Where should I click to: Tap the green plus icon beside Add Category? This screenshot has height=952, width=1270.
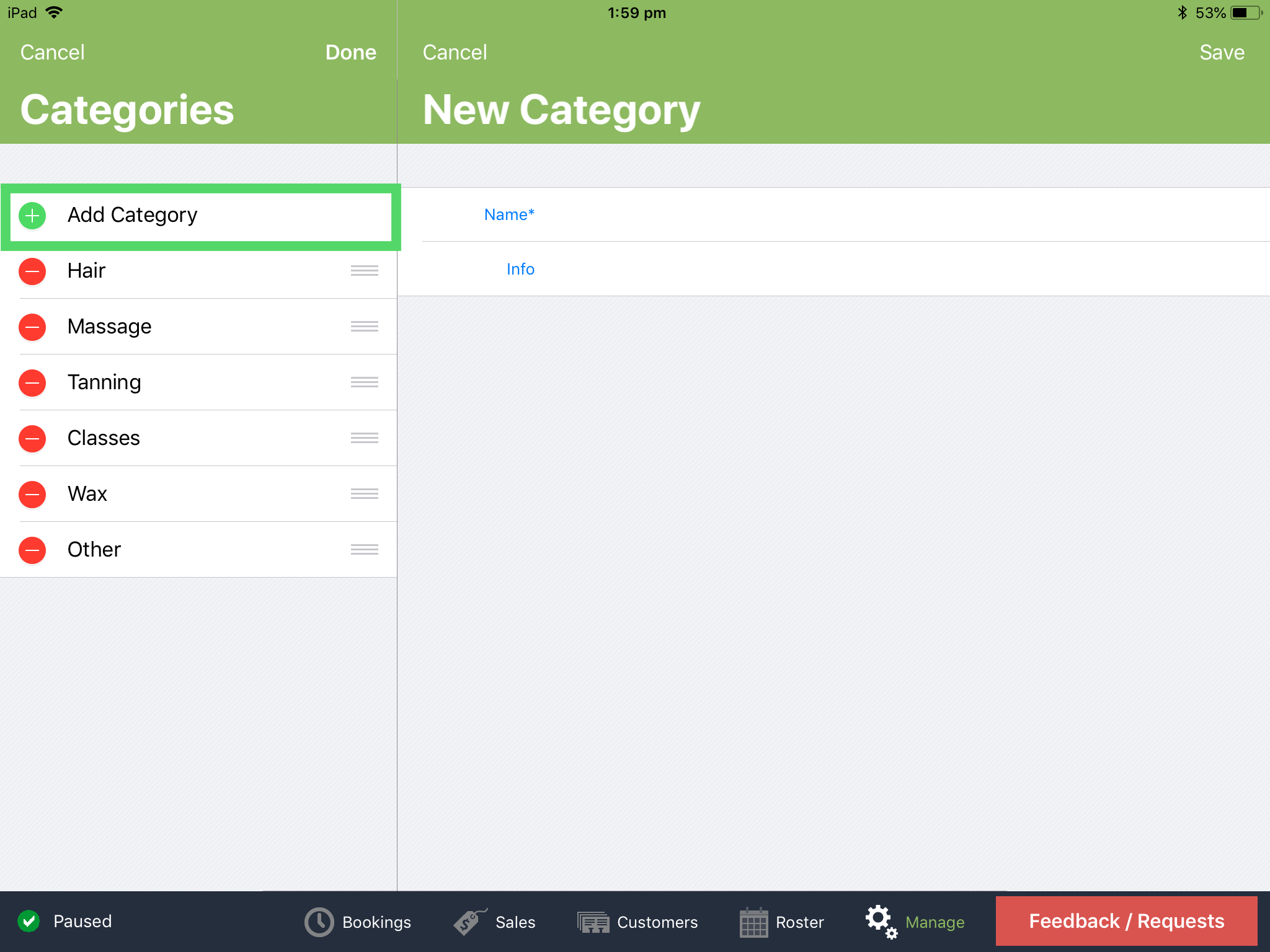32,216
